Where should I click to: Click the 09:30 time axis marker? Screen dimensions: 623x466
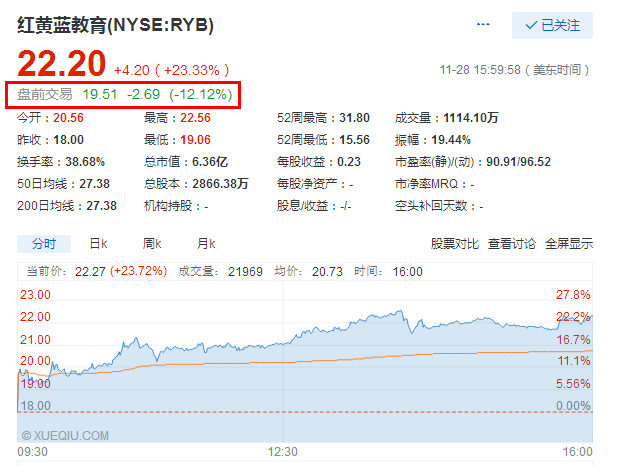[x=32, y=451]
